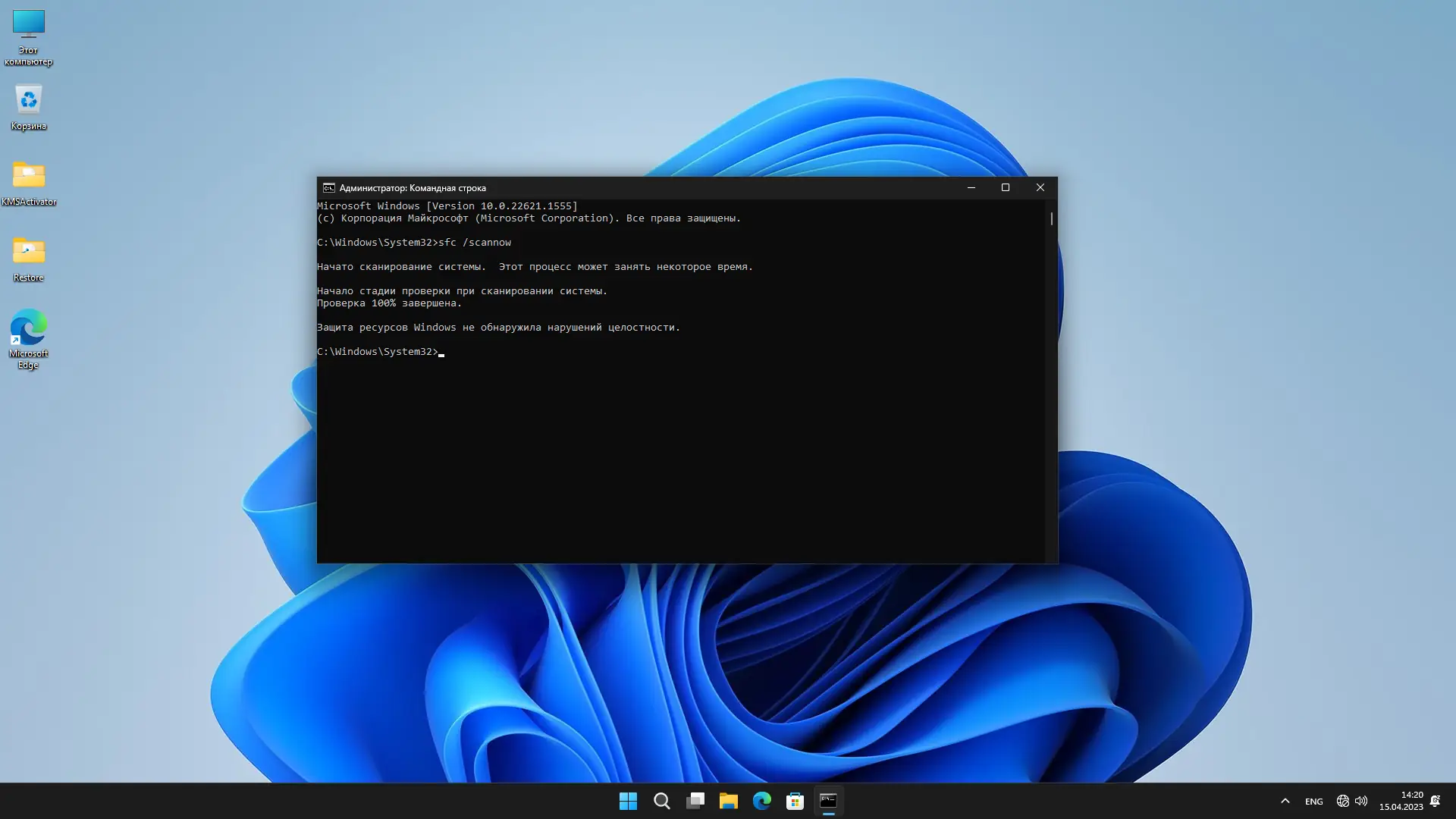Switch input language via ENG indicator
Viewport: 1456px width, 819px height.
click(x=1313, y=802)
